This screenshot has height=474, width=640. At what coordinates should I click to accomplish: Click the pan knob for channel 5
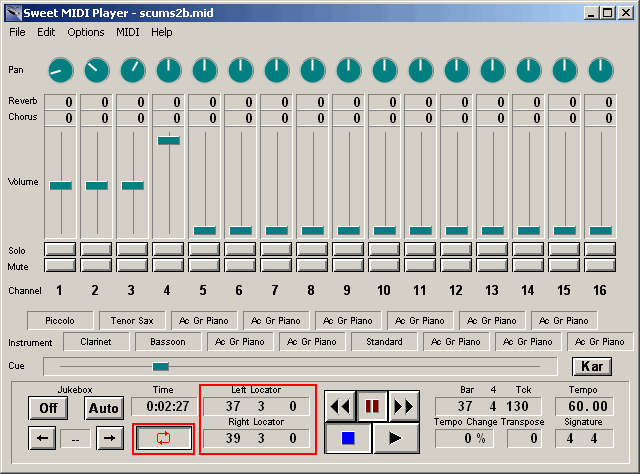pos(204,70)
